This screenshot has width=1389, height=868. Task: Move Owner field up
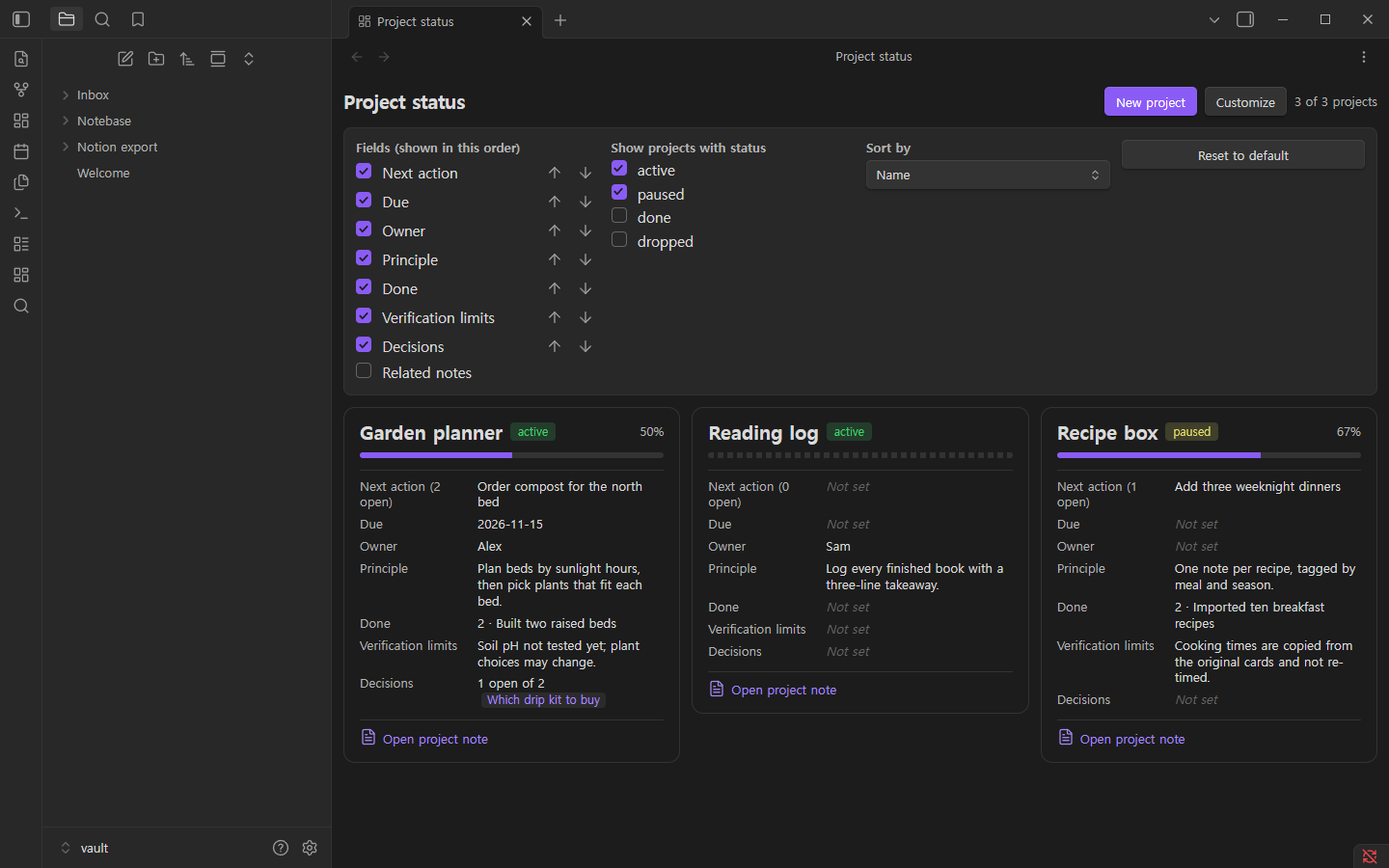(555, 231)
